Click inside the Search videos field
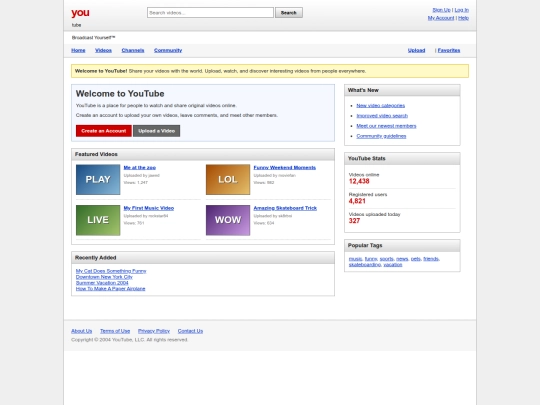The image size is (540, 405). point(210,13)
